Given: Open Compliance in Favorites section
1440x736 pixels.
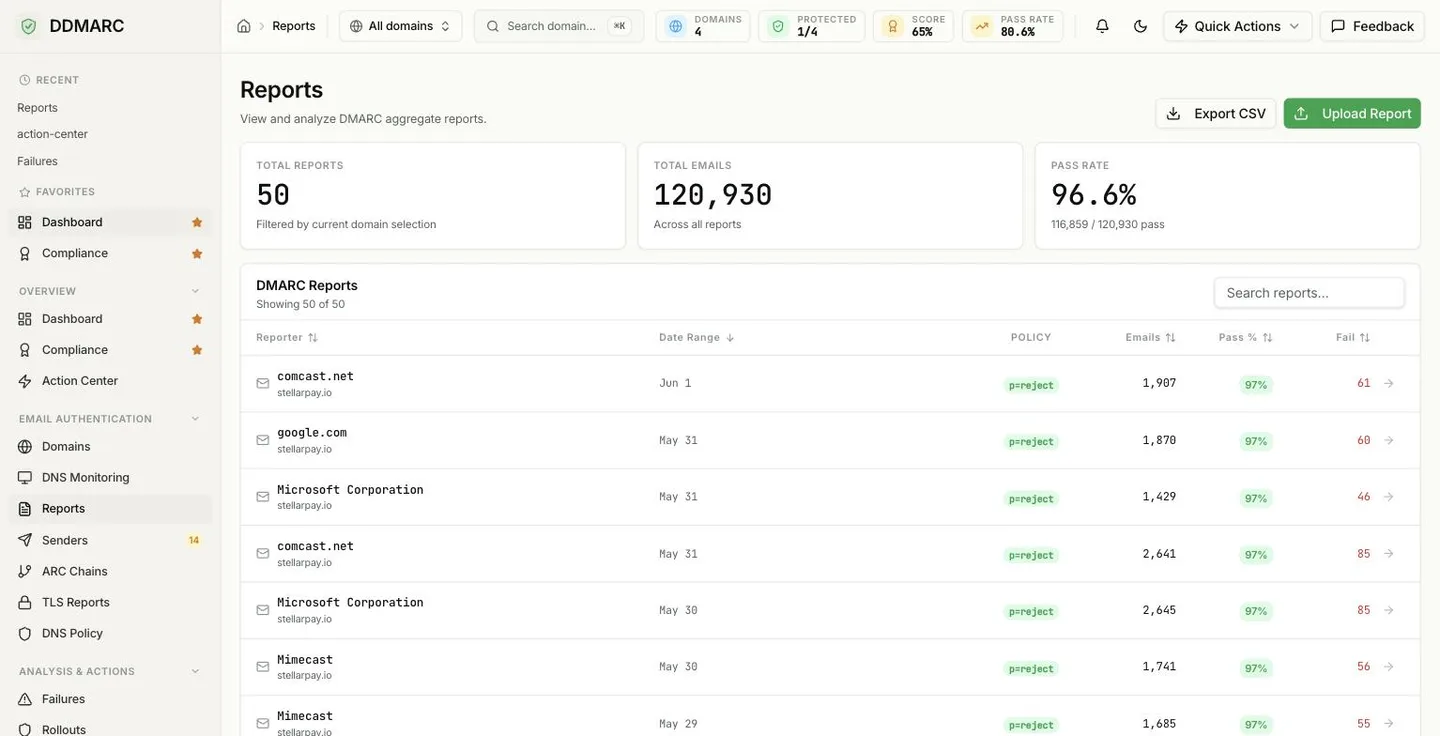Looking at the screenshot, I should pos(110,253).
